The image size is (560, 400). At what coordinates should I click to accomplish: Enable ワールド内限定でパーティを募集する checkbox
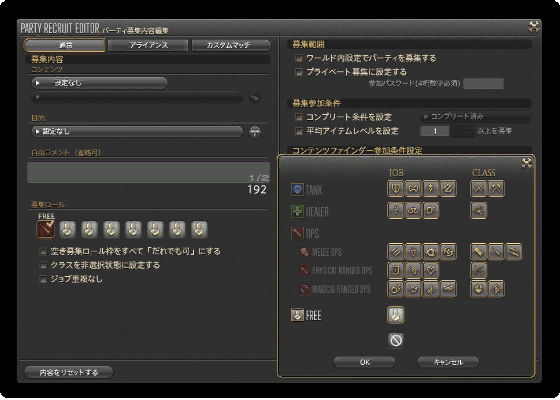(299, 58)
